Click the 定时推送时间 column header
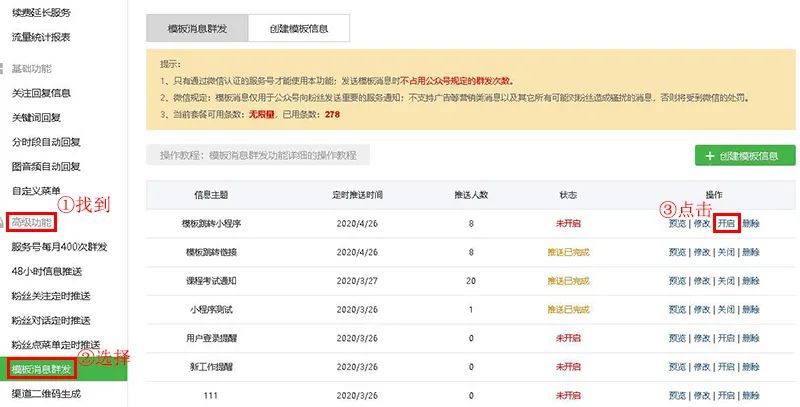This screenshot has height=407, width=800. pos(357,195)
